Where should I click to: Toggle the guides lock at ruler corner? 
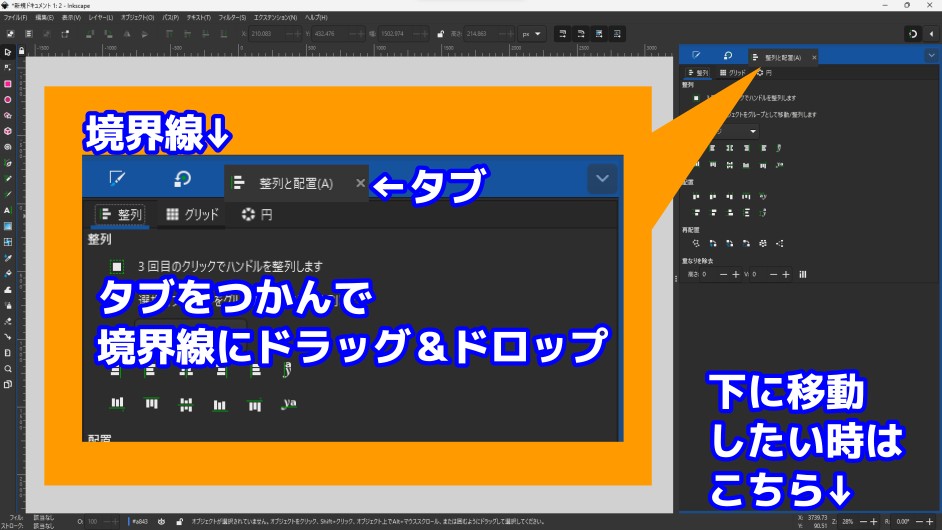(21, 51)
